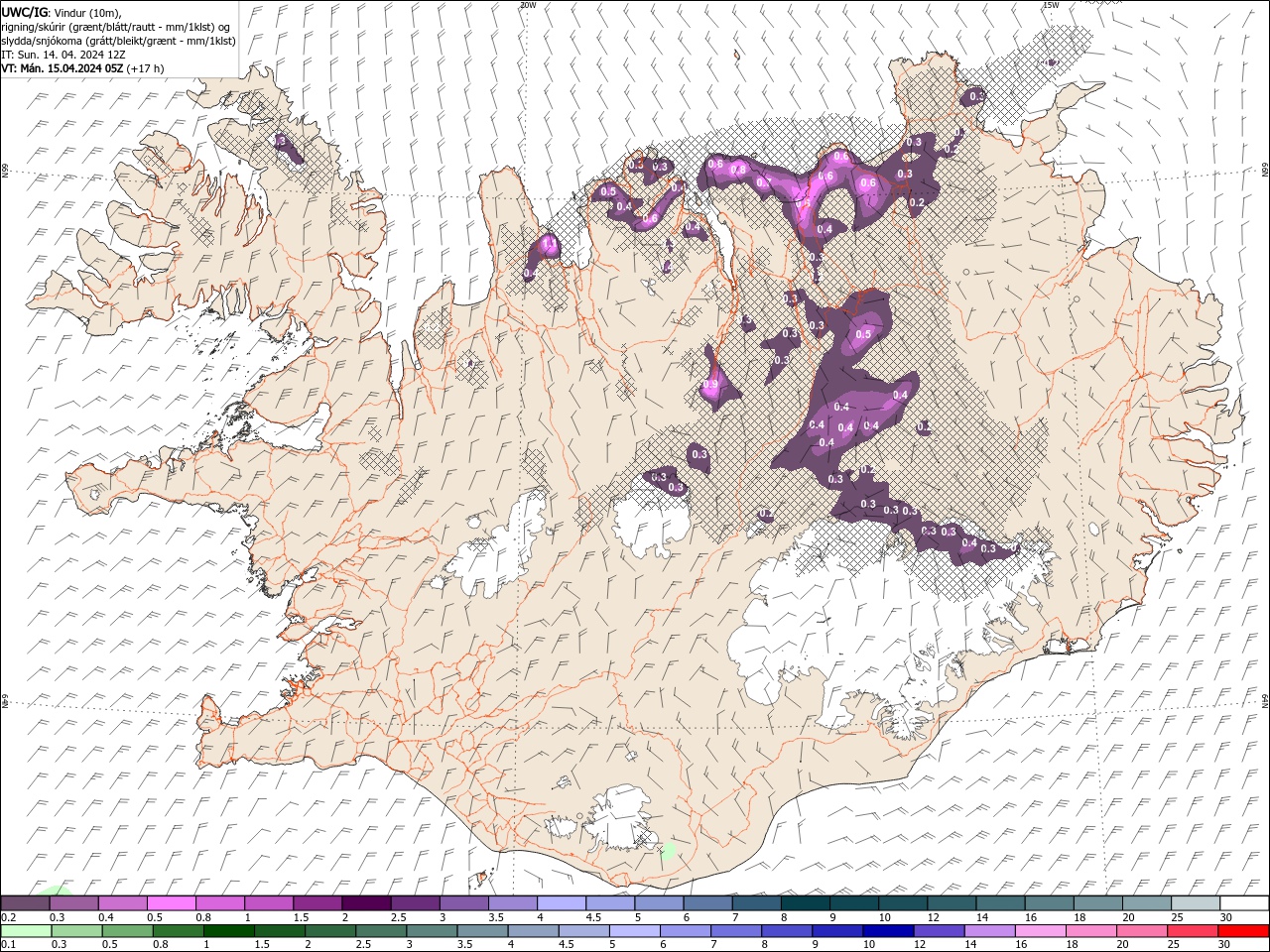Click purple snow swatch between 1.5 and 2
The width and height of the screenshot is (1270, 952).
point(317,903)
